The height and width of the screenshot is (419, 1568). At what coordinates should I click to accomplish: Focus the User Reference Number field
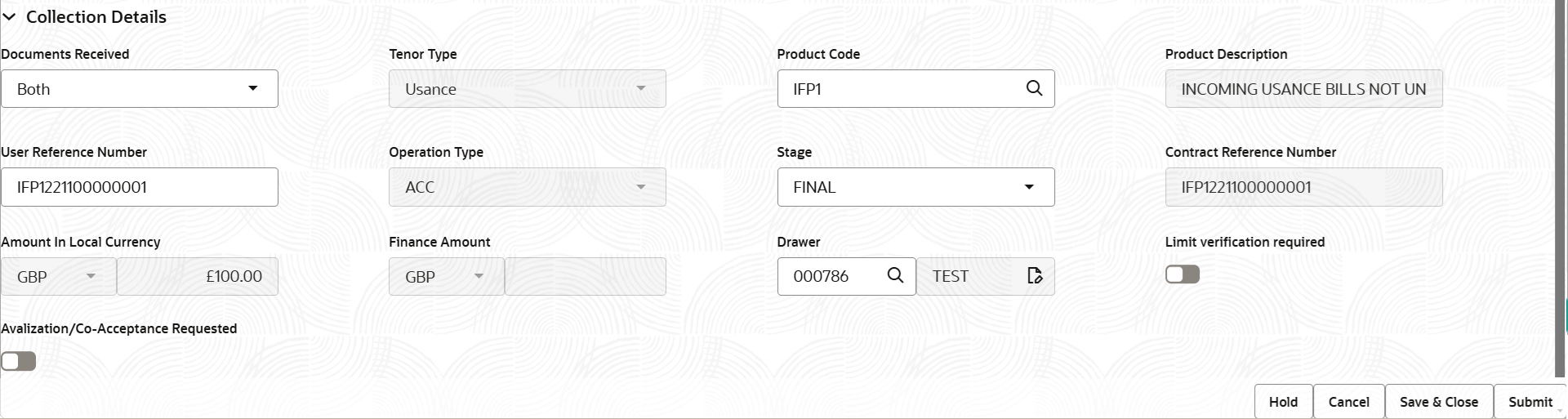click(x=140, y=187)
